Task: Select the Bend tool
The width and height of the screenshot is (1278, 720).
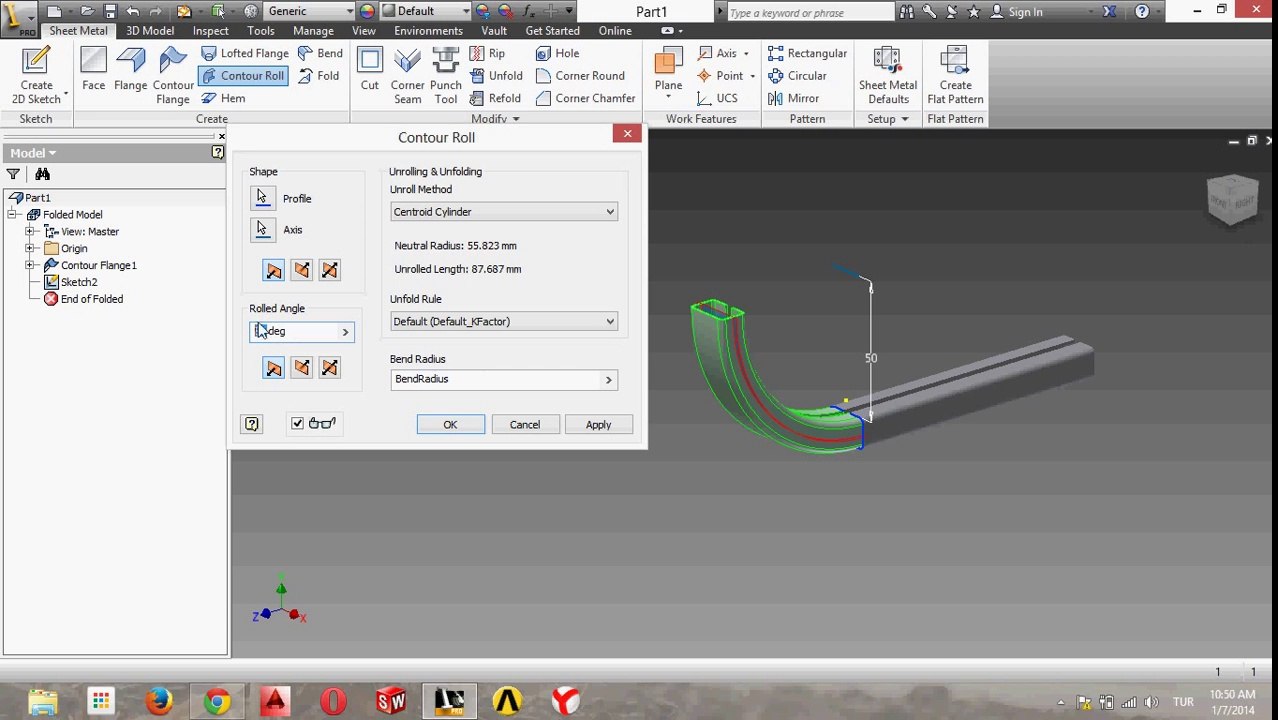Action: click(320, 53)
